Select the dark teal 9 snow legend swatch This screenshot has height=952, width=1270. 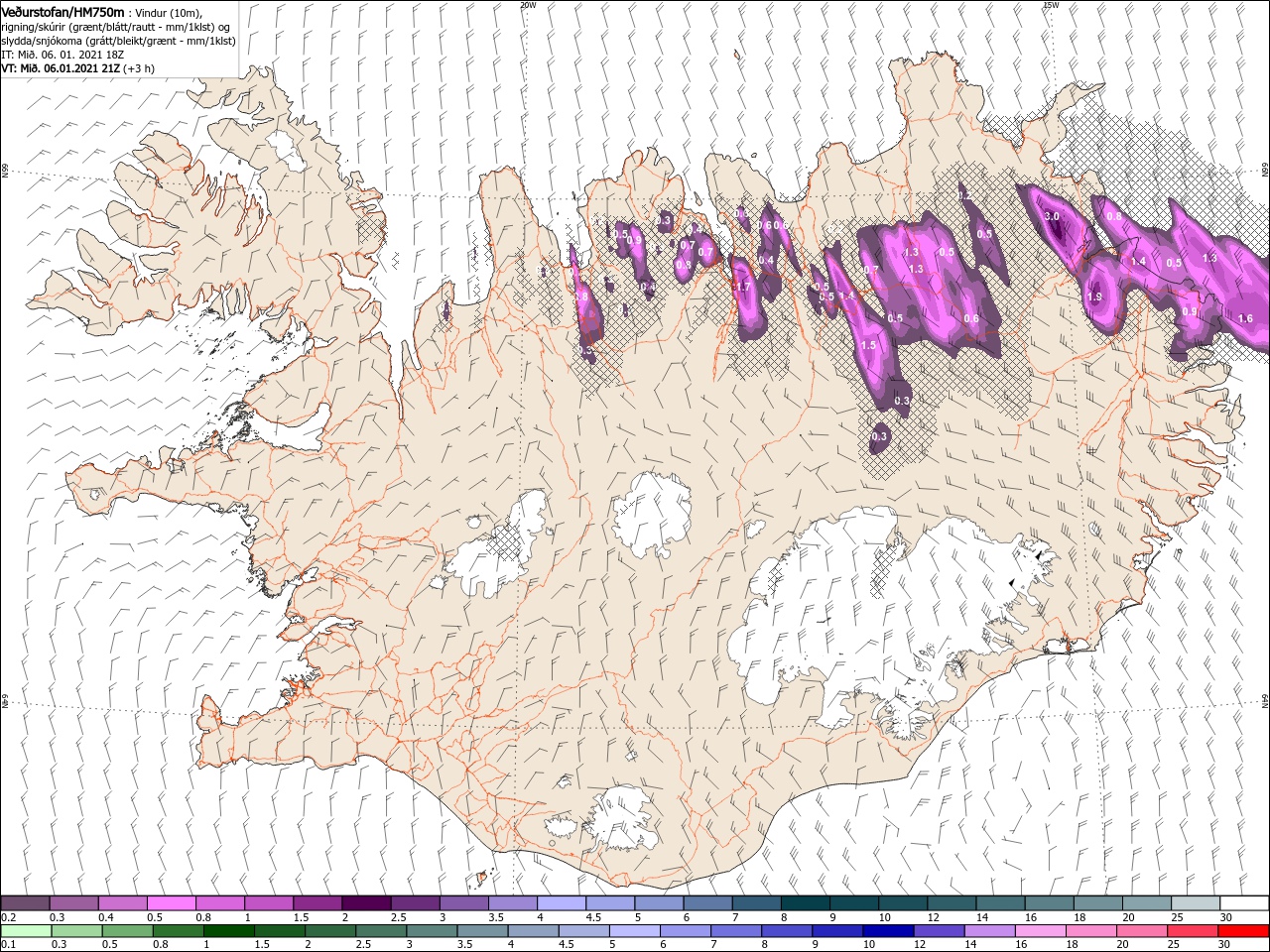coord(854,903)
